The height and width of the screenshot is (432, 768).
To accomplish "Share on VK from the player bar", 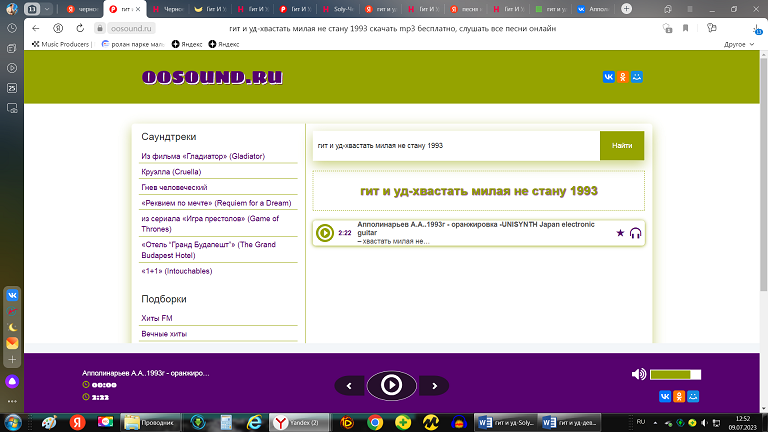I will [x=665, y=396].
